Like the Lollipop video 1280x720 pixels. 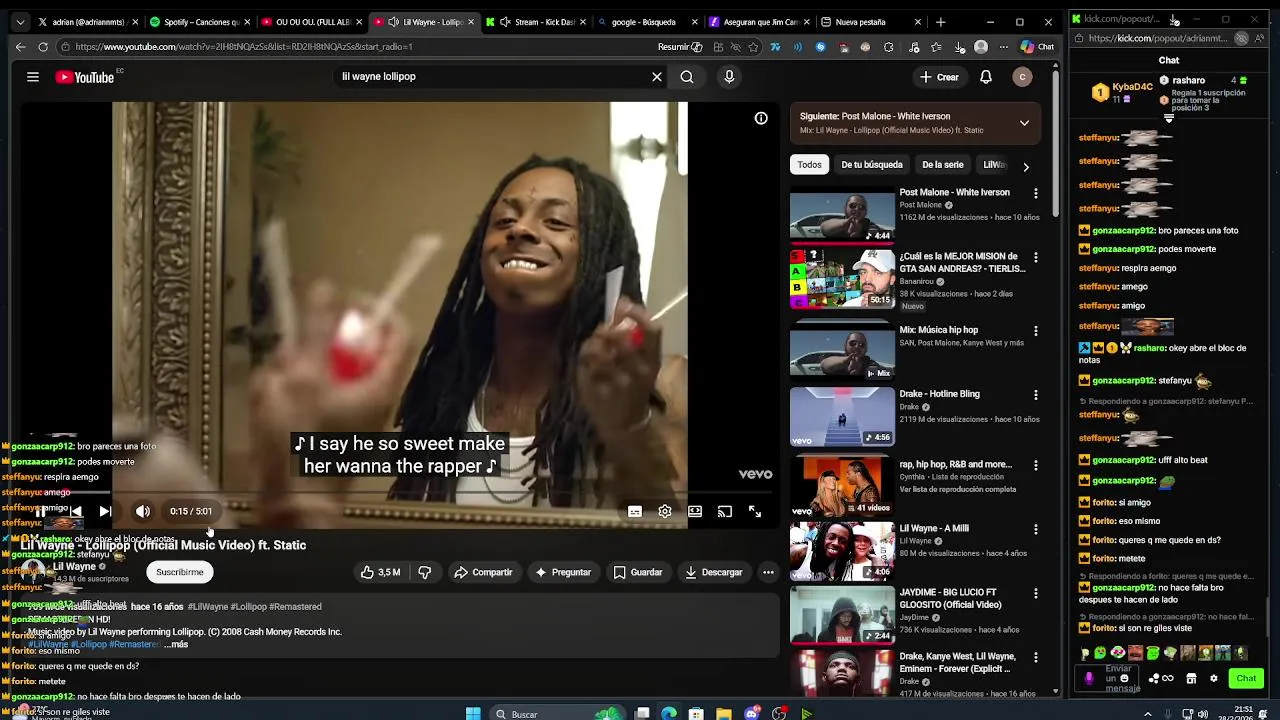coord(381,572)
